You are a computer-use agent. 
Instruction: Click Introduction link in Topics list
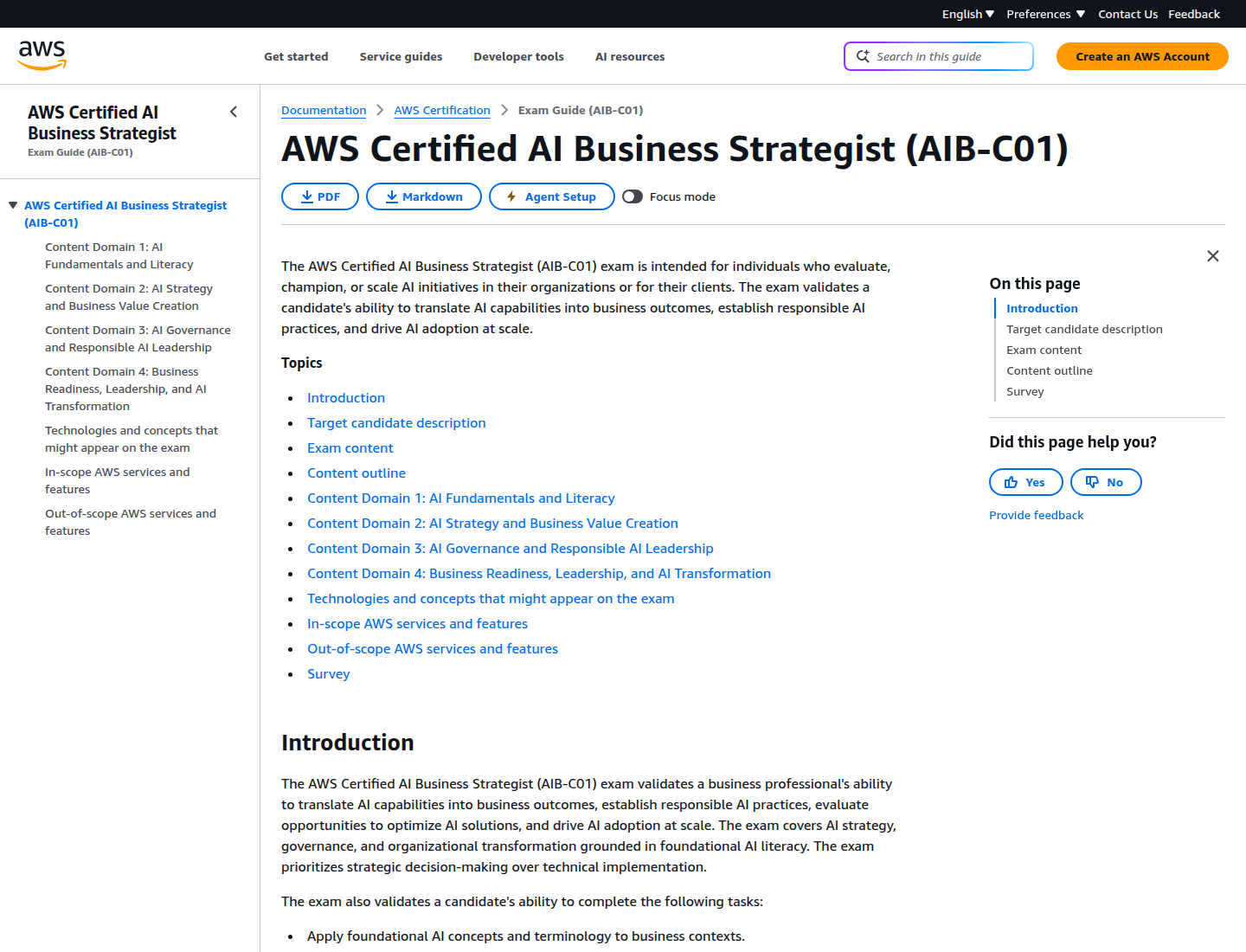[x=346, y=397]
